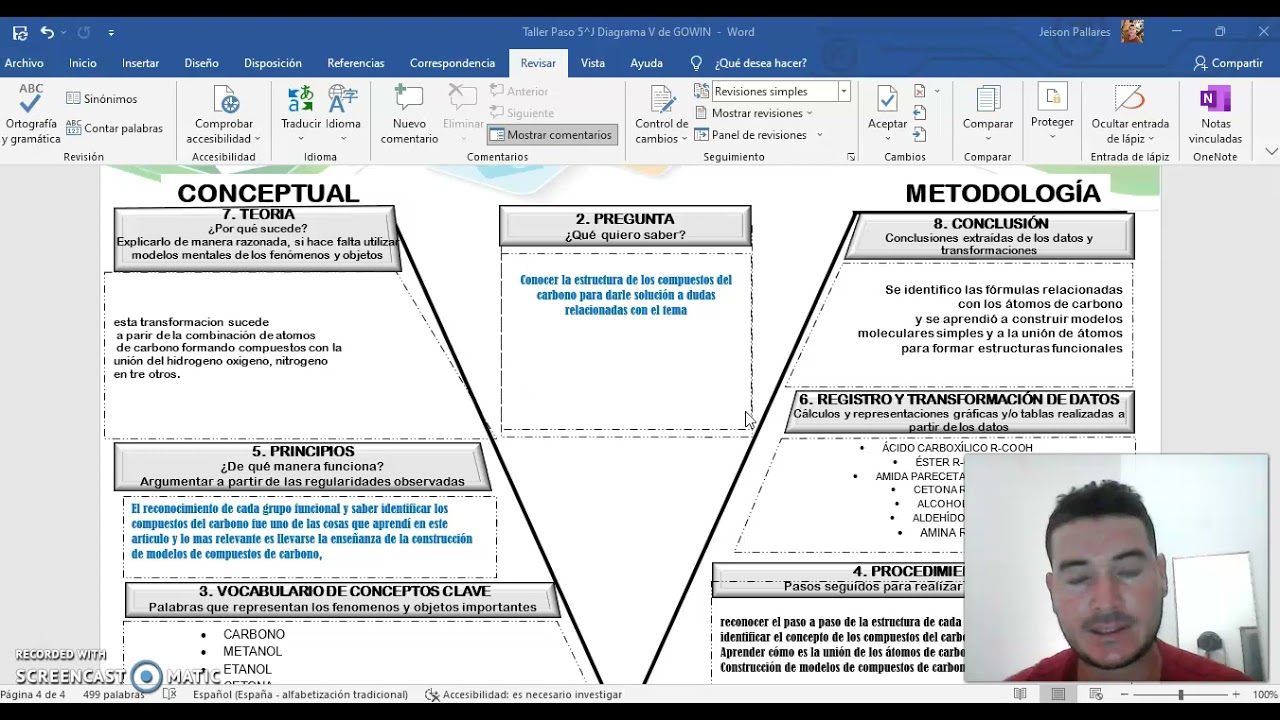Click the Español (España) language indicator
The width and height of the screenshot is (1280, 720).
click(300, 694)
